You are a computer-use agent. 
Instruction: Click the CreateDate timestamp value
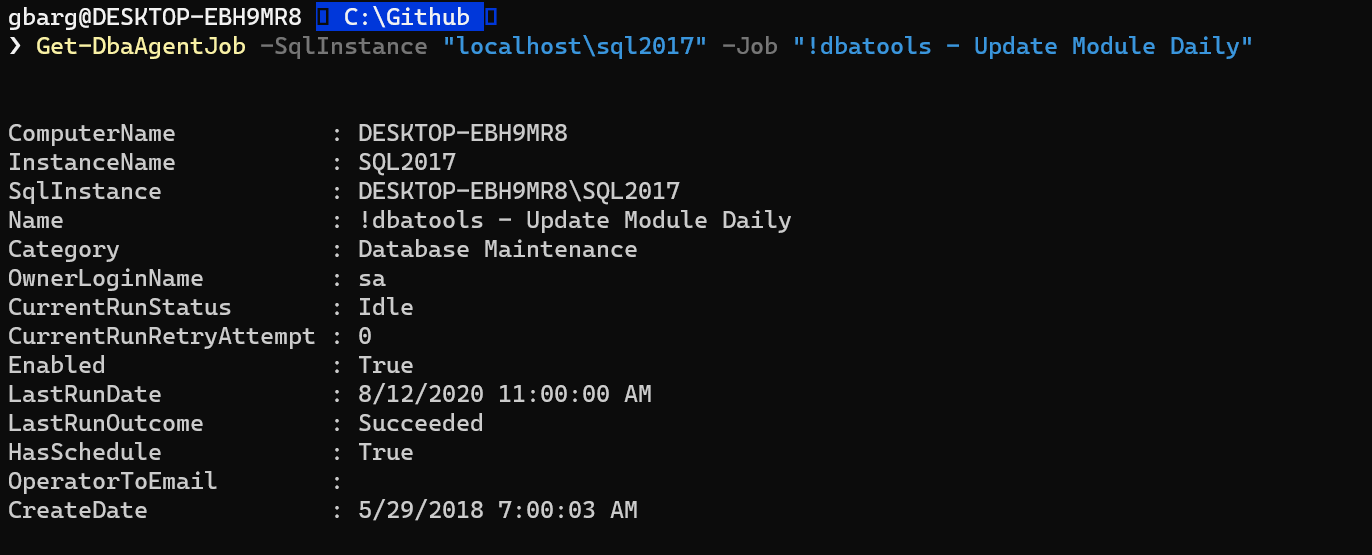(498, 510)
